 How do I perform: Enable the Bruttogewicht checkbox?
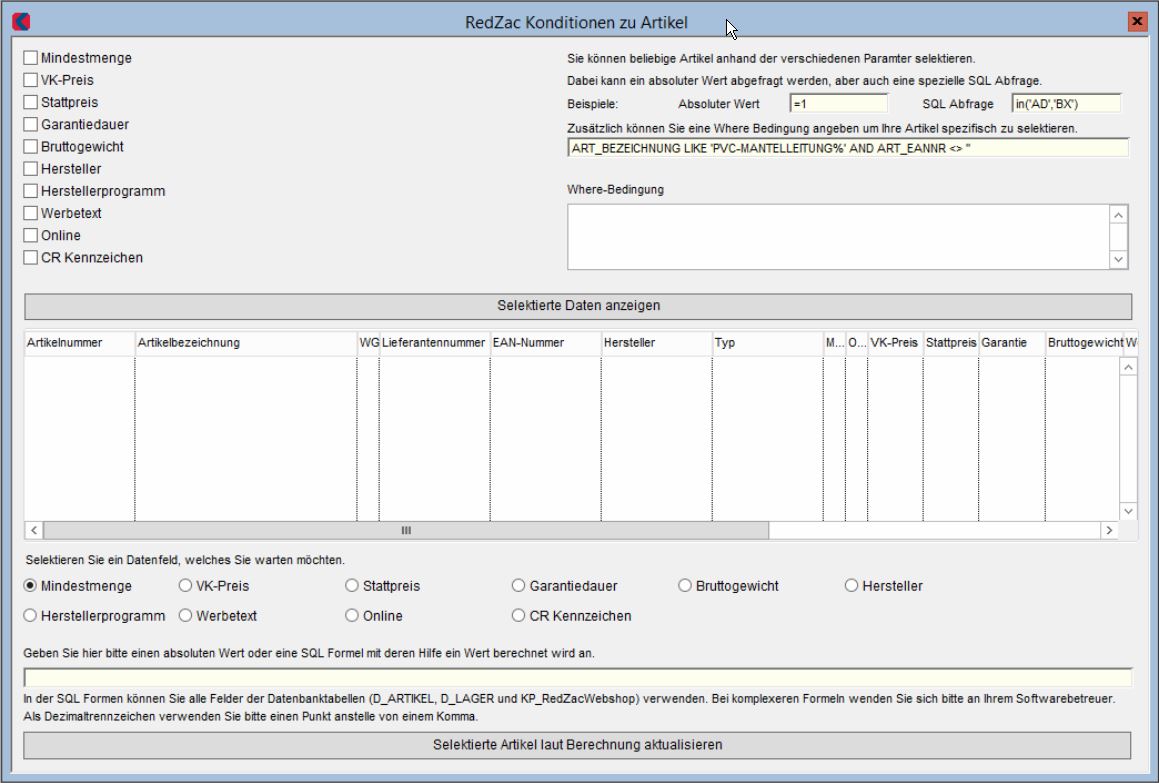30,146
